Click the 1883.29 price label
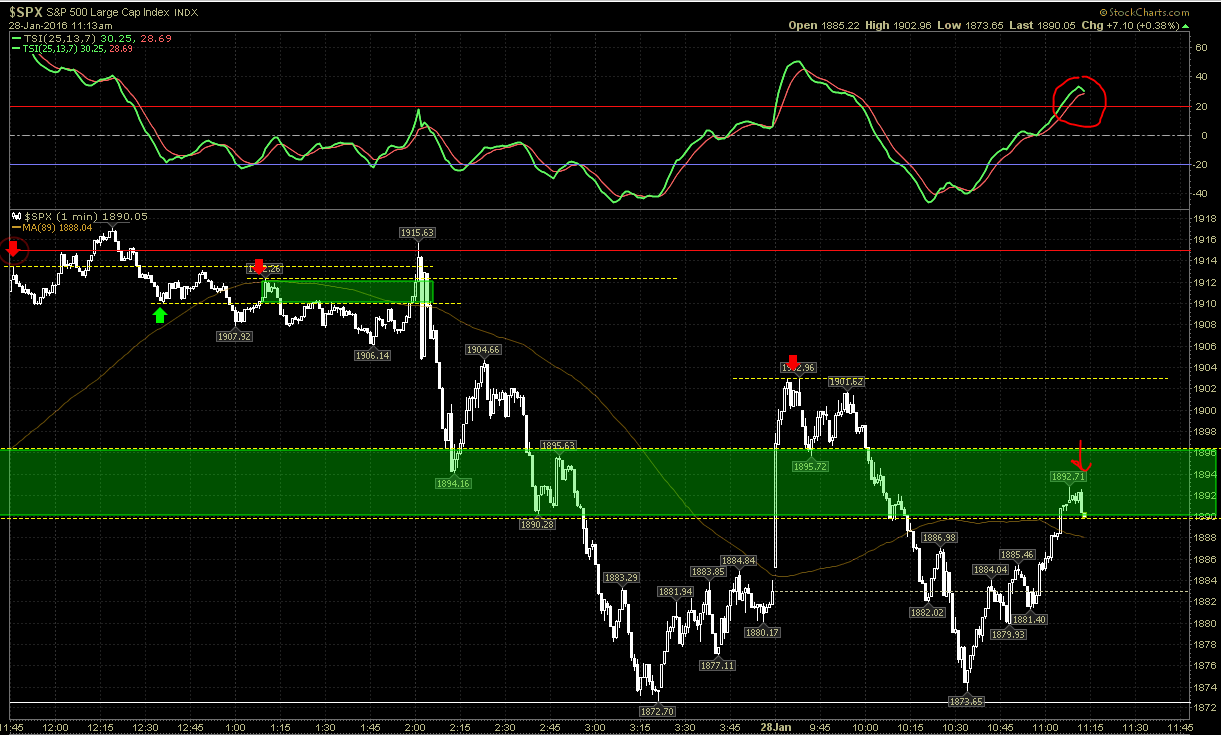Viewport: 1221px width, 735px height. pyautogui.click(x=621, y=578)
